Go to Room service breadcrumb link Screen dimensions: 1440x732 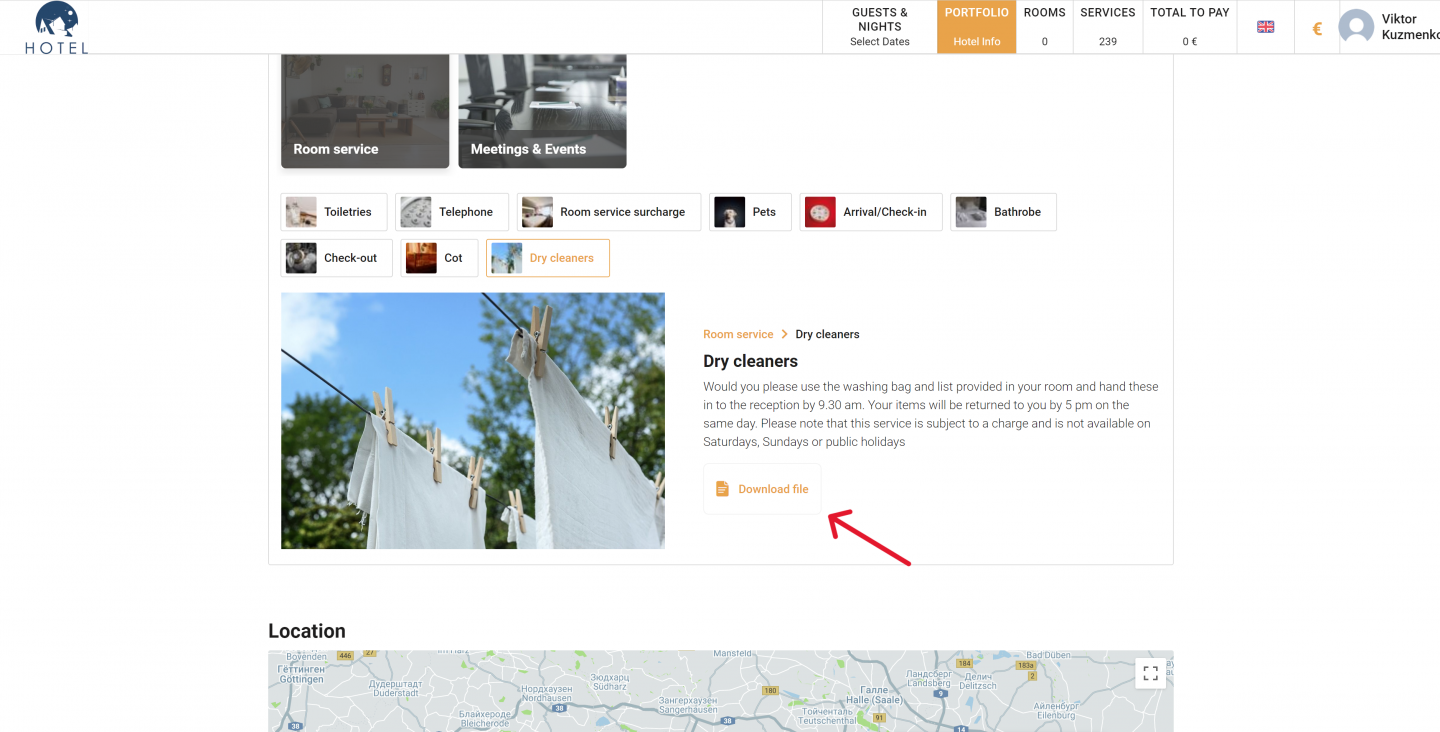click(738, 334)
